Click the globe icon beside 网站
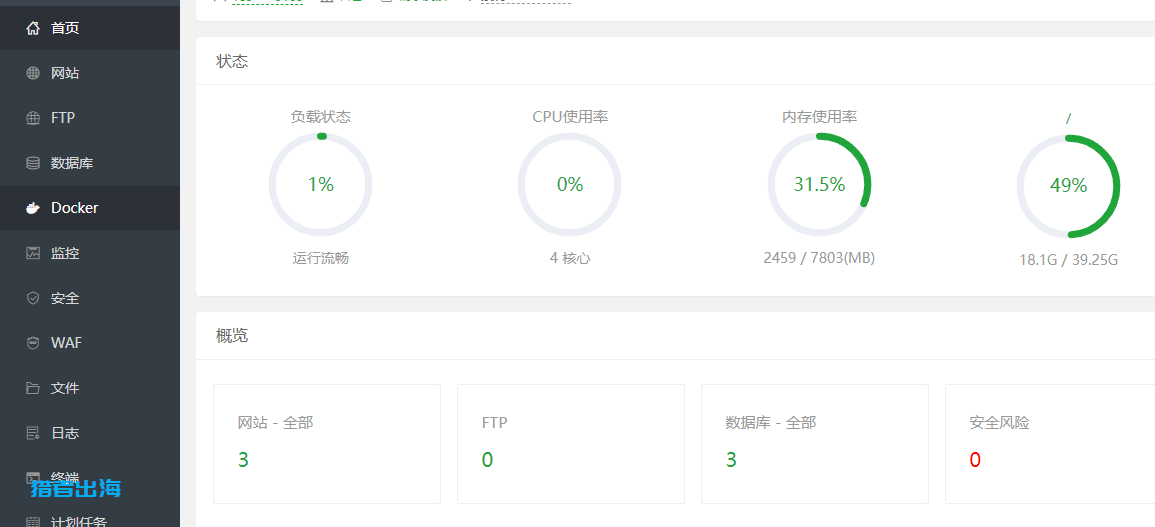Image resolution: width=1155 pixels, height=527 pixels. (33, 73)
